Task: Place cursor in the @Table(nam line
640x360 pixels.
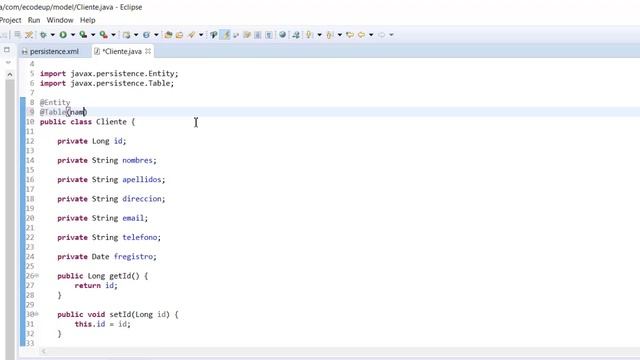Action: [63, 112]
